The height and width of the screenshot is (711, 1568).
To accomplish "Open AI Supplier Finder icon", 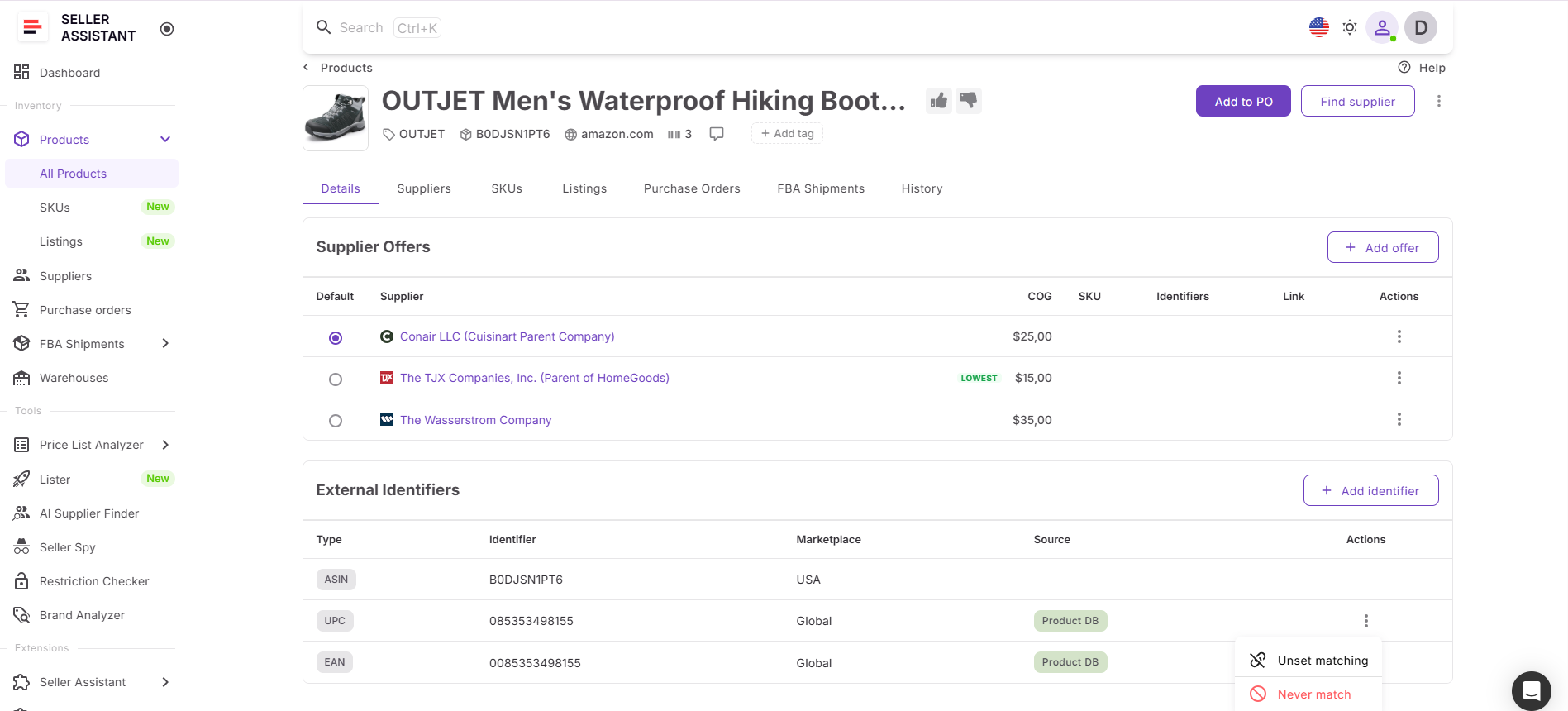I will pos(21,513).
